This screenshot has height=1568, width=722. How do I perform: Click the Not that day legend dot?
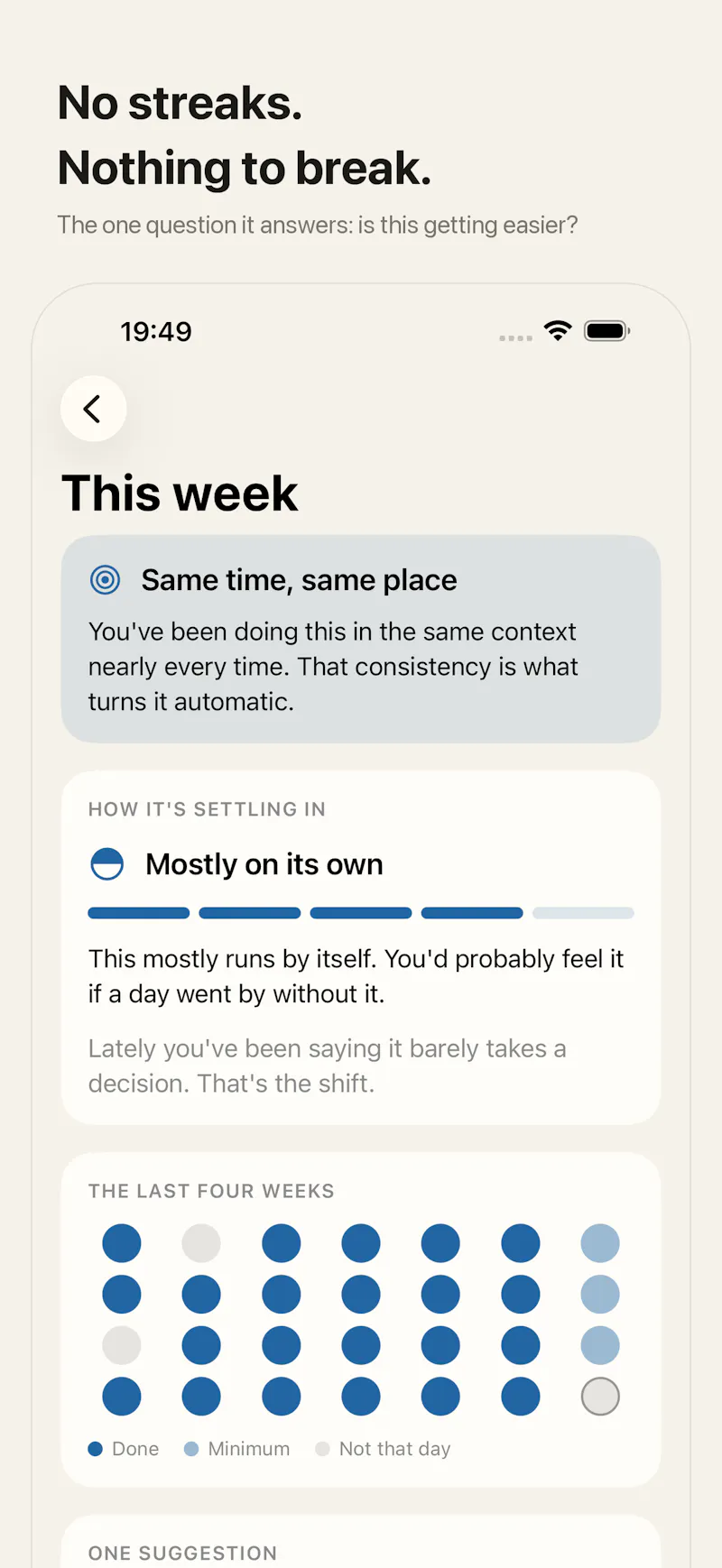322,1449
